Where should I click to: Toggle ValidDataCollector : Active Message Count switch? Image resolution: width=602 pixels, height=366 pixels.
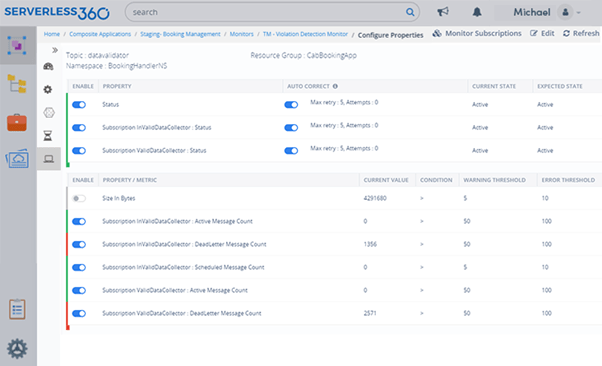pos(79,290)
